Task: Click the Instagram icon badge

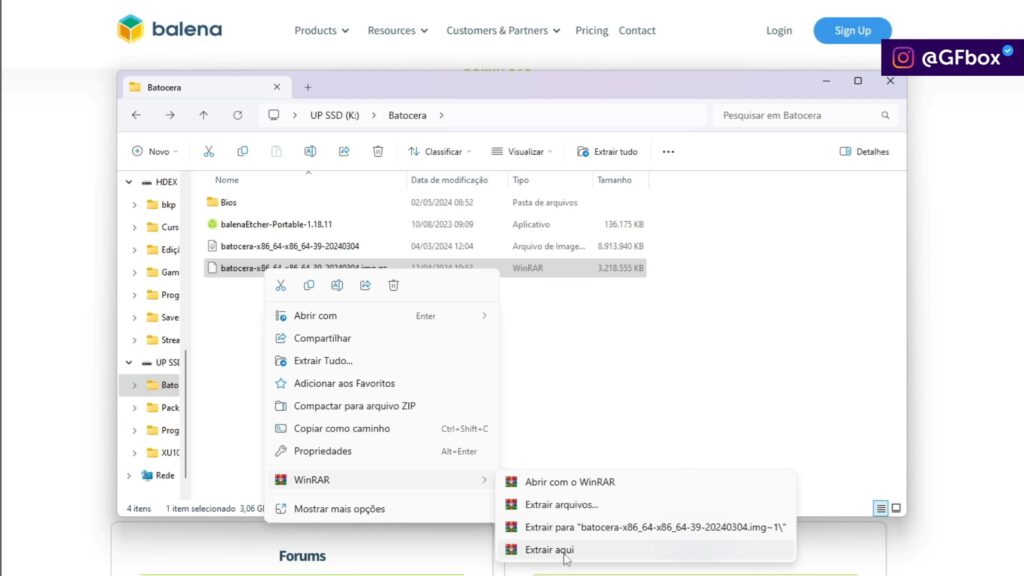Action: pos(903,57)
